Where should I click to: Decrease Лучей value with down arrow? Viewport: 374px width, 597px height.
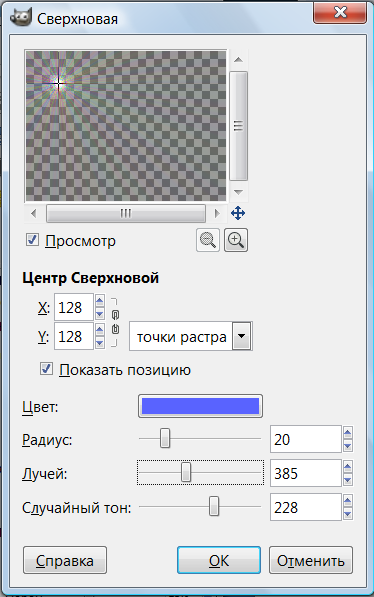[347, 480]
